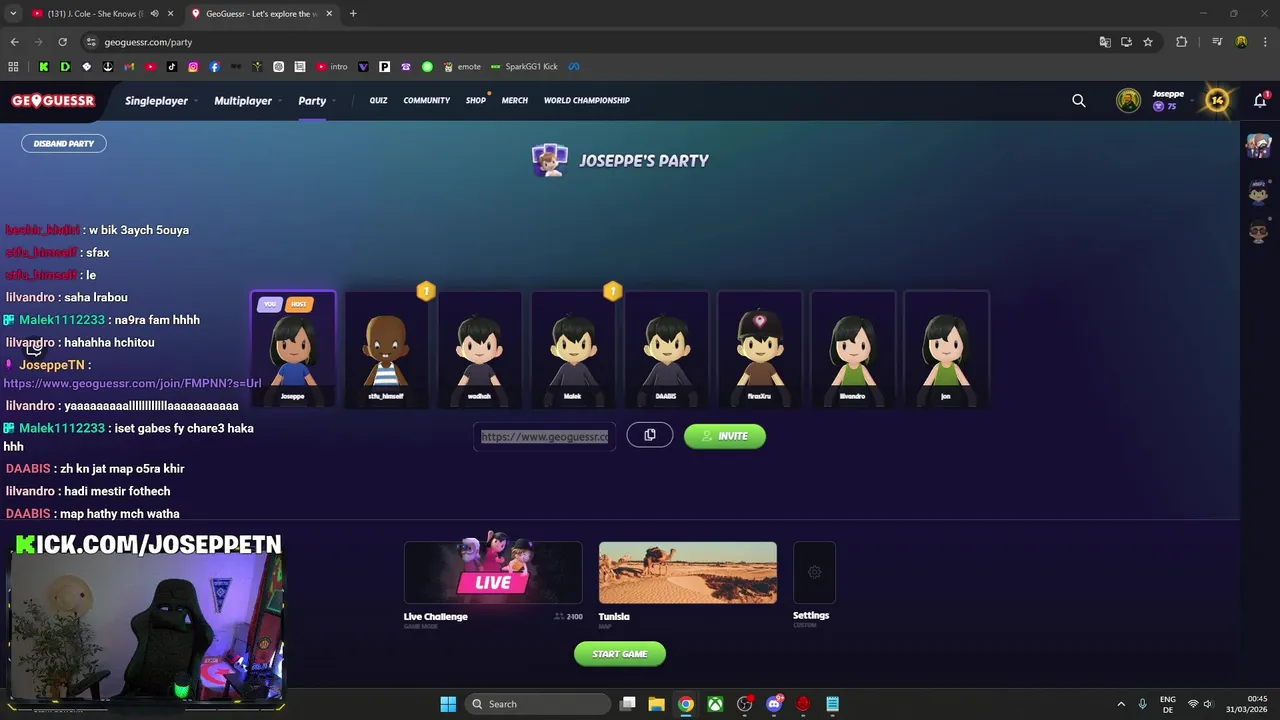Click the DISBAND PARTY button
The image size is (1280, 720).
coord(64,143)
